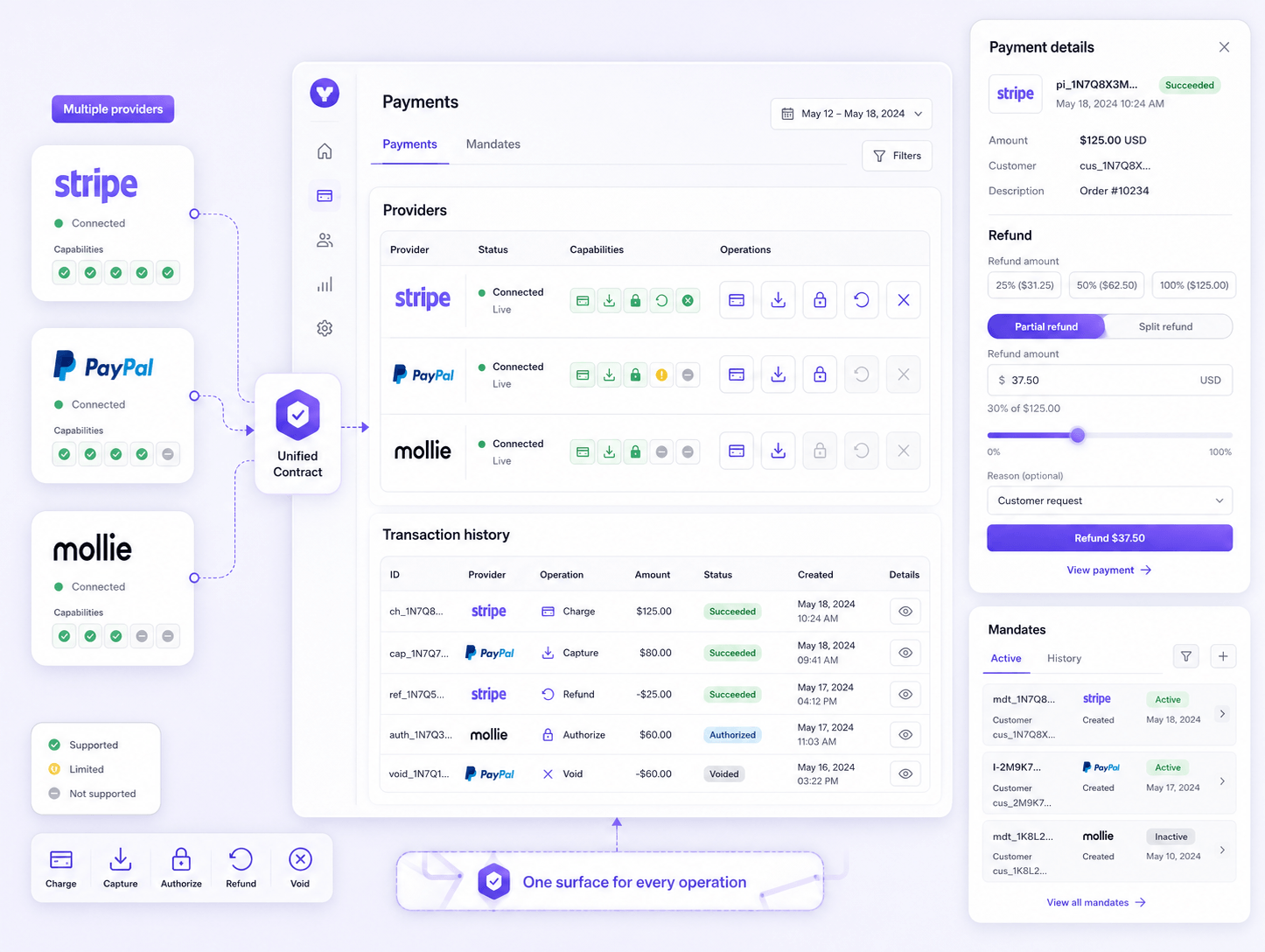Click the Multiple providers badge
The width and height of the screenshot is (1265, 952).
[113, 109]
